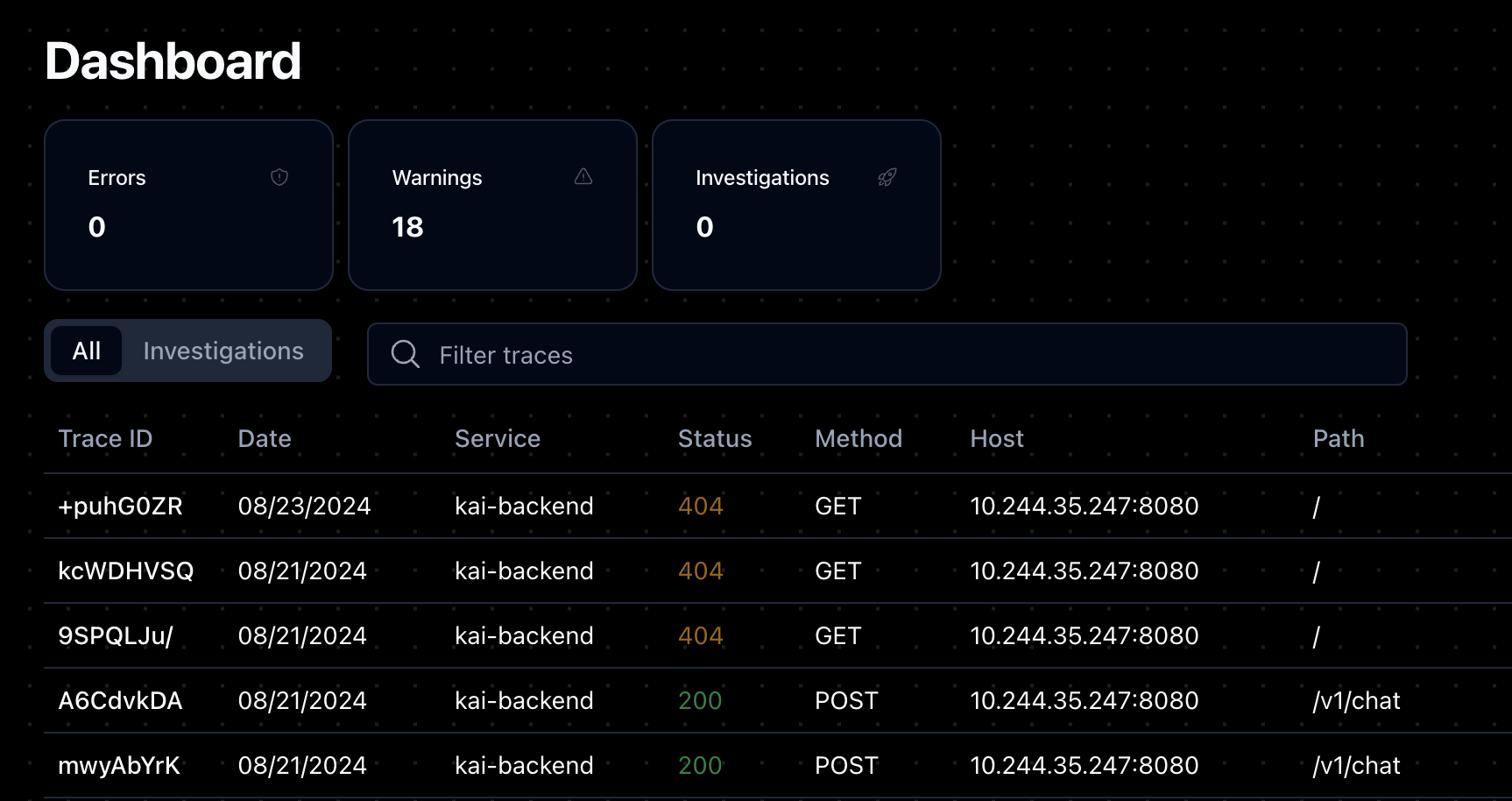Click host 10.244.35.247:8080 in 9SPQLJu/ row
Viewport: 1512px width, 801px height.
click(x=1084, y=635)
